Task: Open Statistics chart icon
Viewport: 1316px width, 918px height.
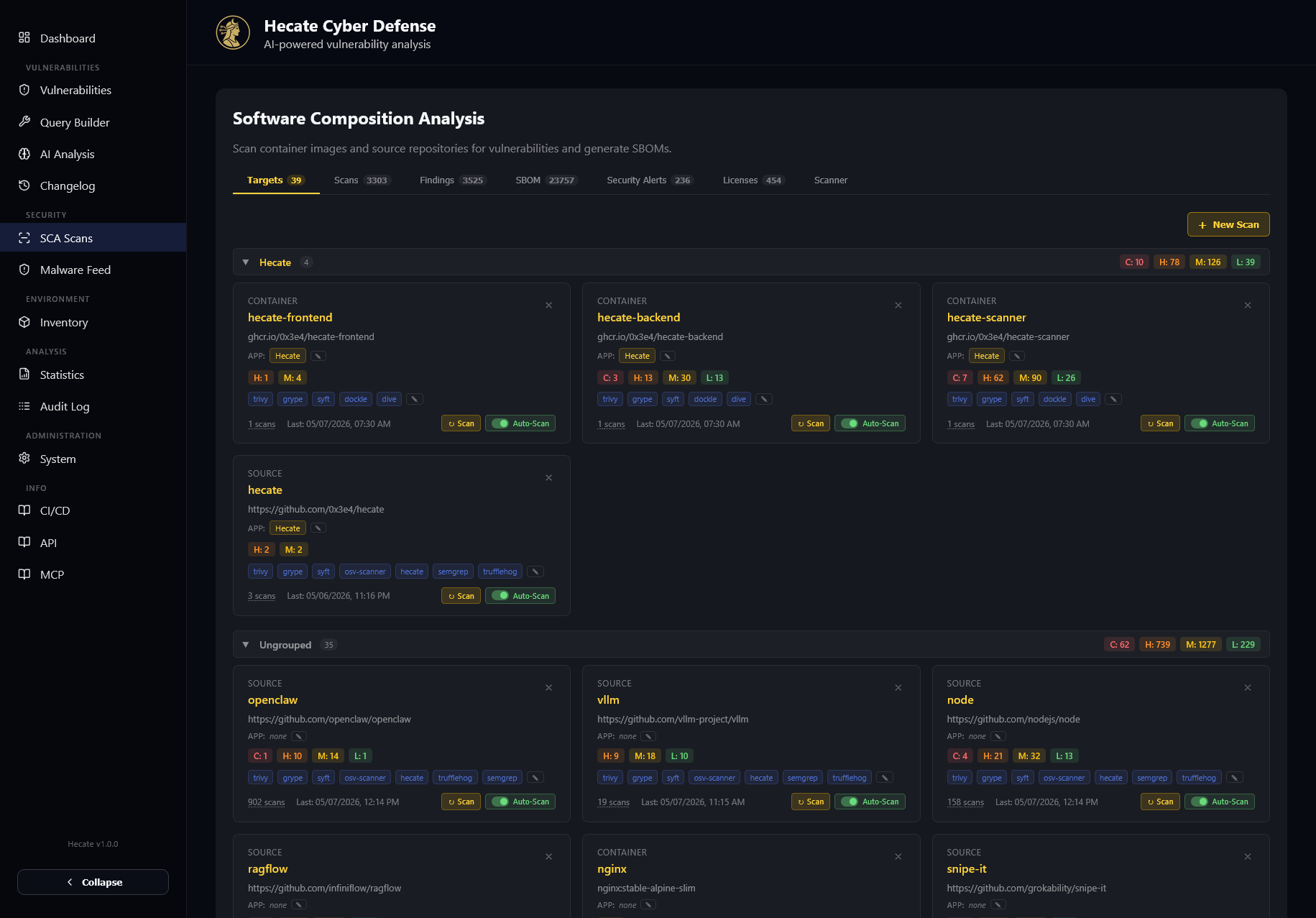Action: coord(24,374)
